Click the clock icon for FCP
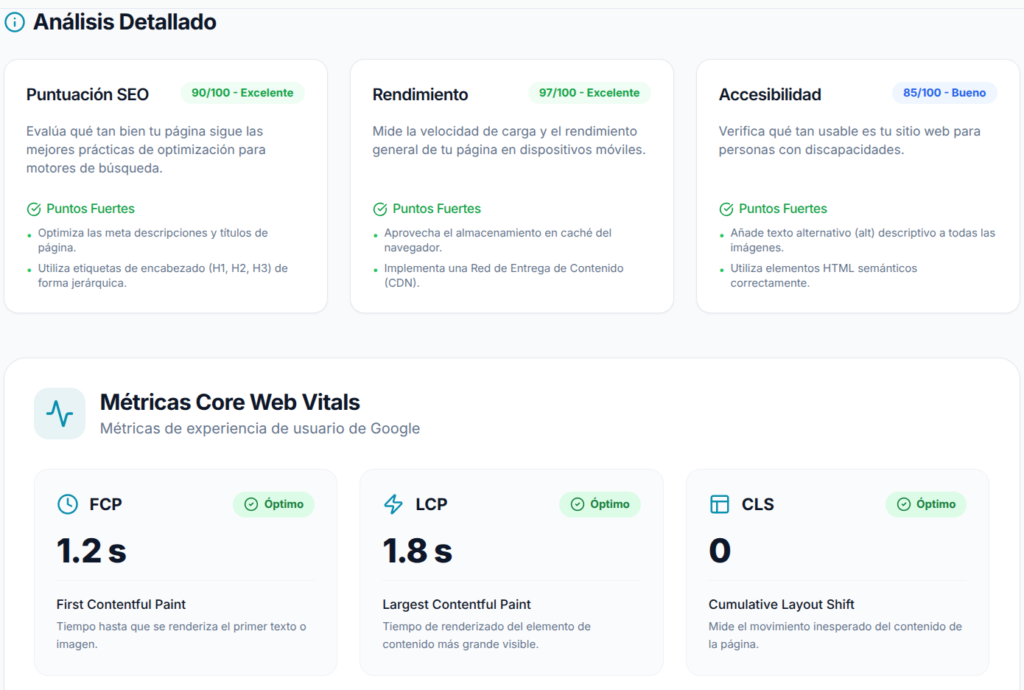This screenshot has height=690, width=1024. coord(67,504)
